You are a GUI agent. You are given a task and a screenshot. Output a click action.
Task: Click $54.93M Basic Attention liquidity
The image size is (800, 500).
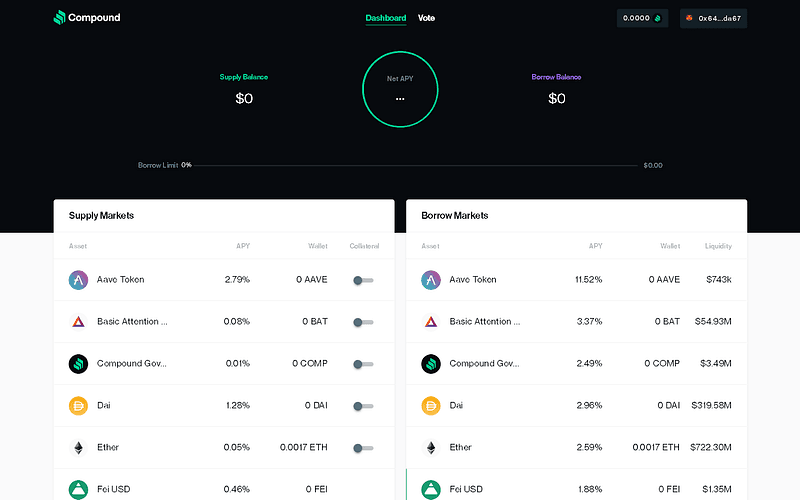(713, 321)
